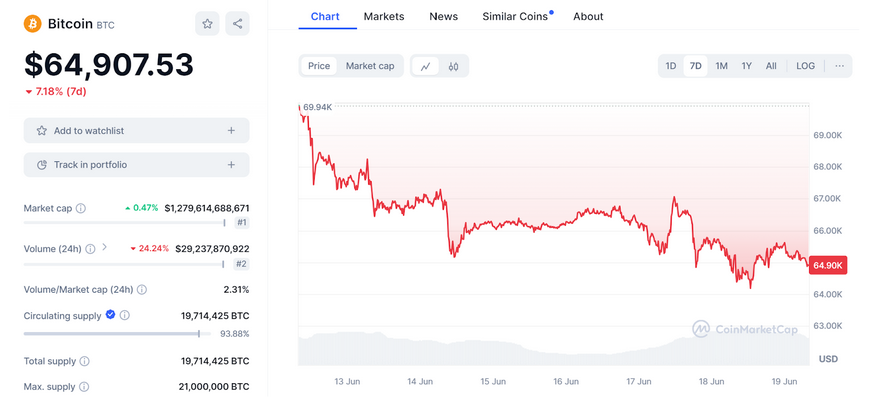878x416 pixels.
Task: Click the 24.24% volume change
Action: click(150, 249)
